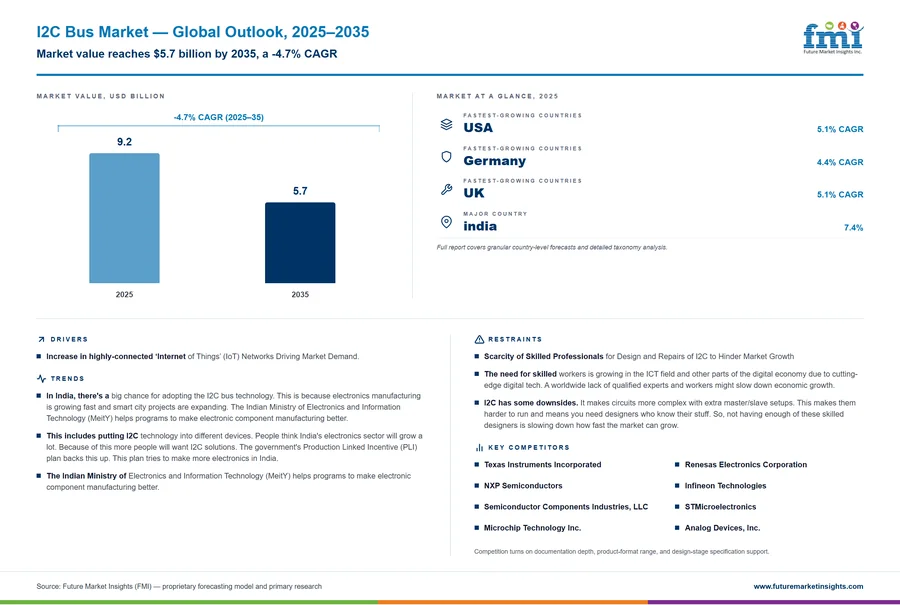Click the In India, there's a big chance bullet
Screen dimensions: 900x605
pos(234,407)
